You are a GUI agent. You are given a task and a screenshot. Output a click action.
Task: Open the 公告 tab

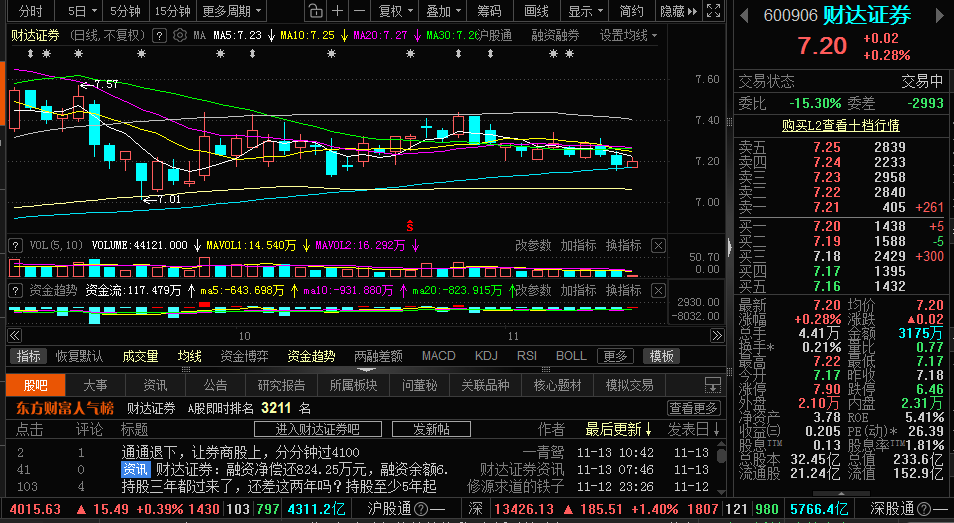[x=215, y=385]
